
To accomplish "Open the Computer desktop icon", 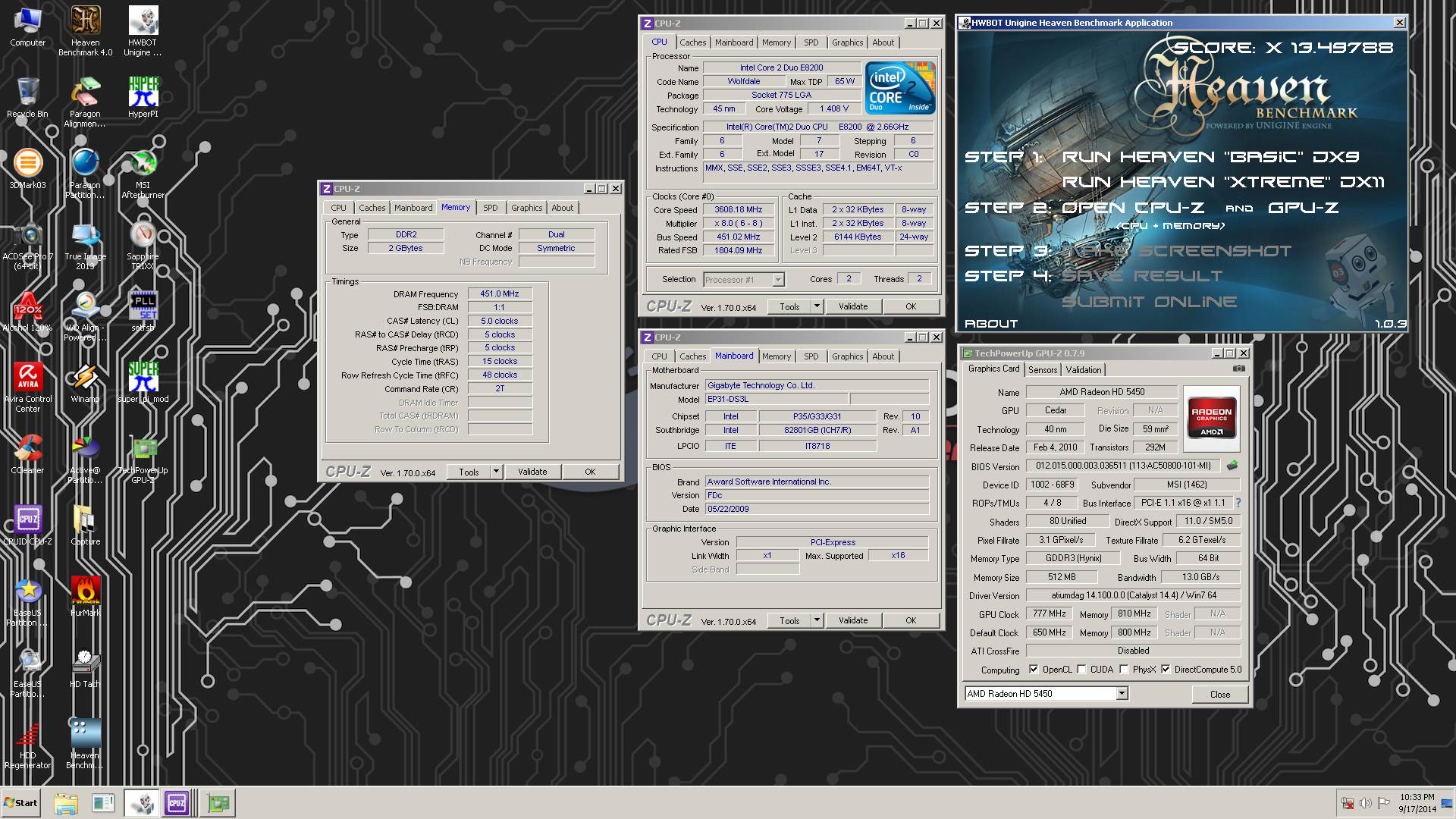I will point(28,27).
